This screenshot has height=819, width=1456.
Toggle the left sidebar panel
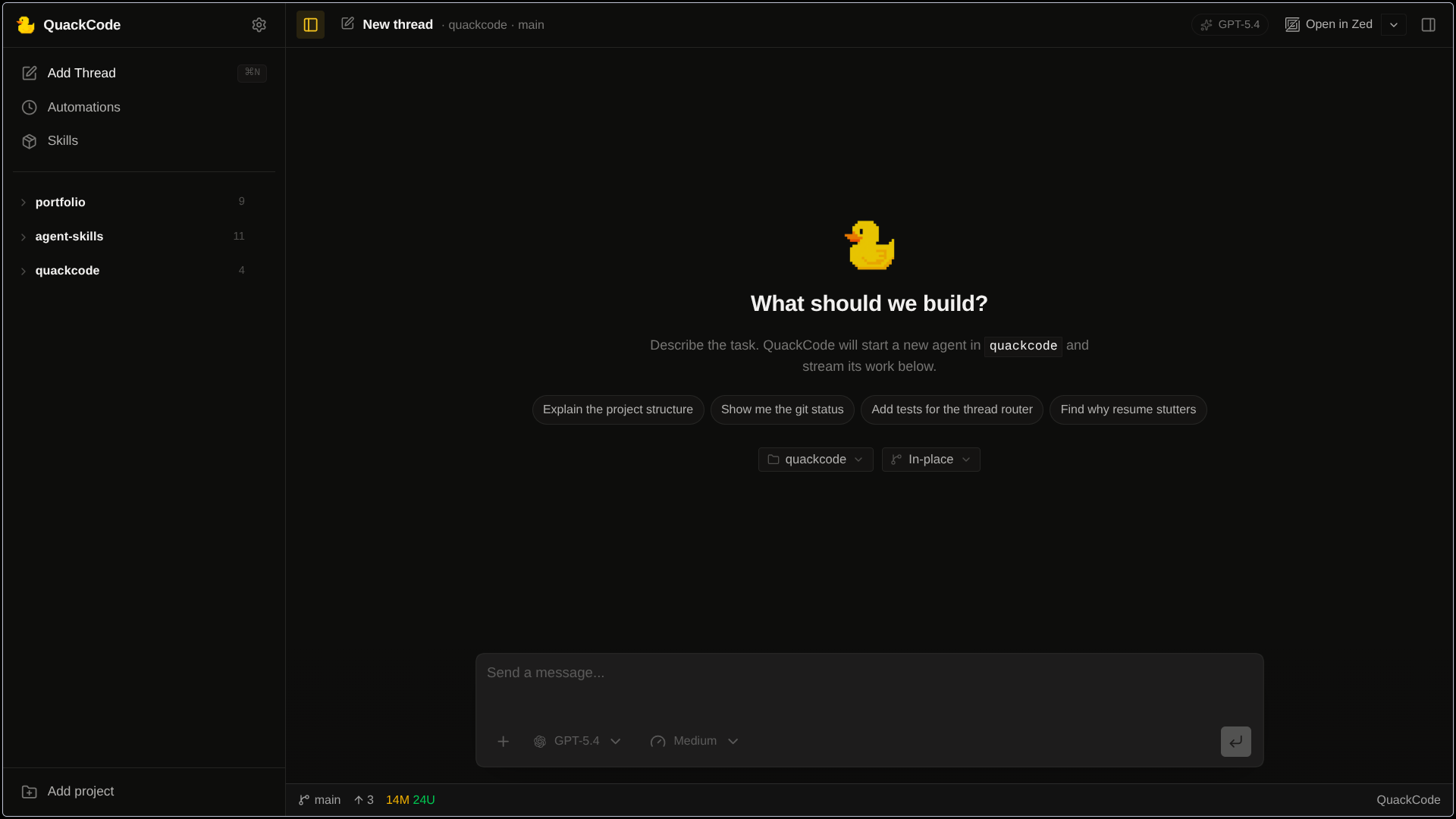tap(310, 24)
